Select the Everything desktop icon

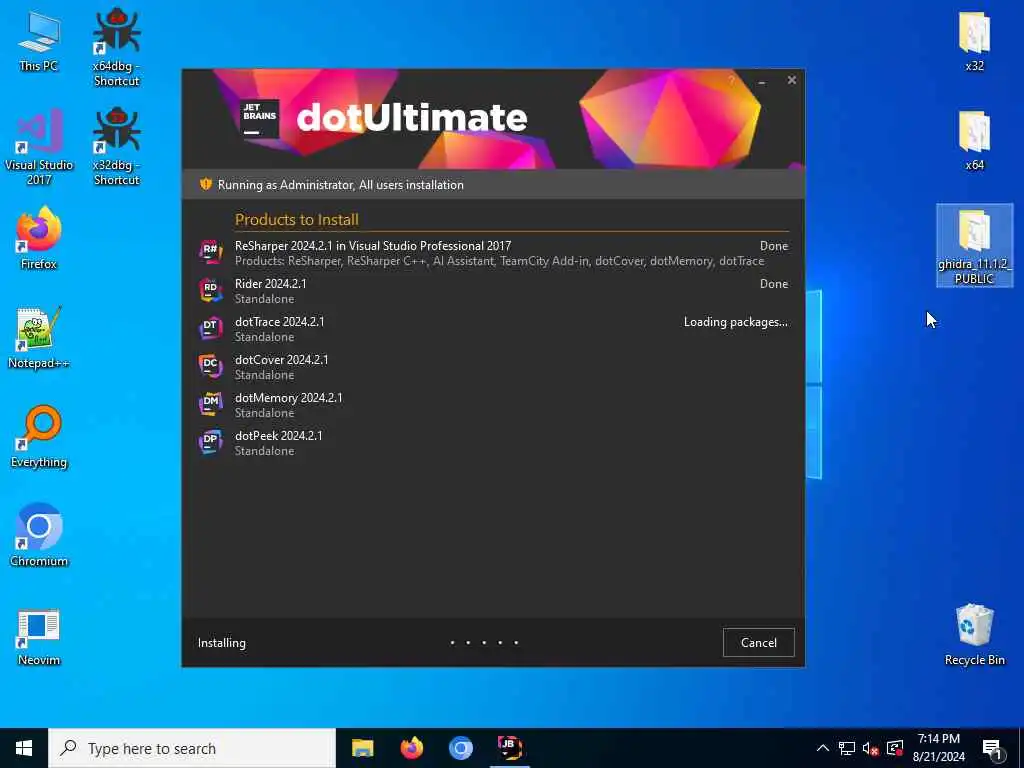click(x=39, y=436)
